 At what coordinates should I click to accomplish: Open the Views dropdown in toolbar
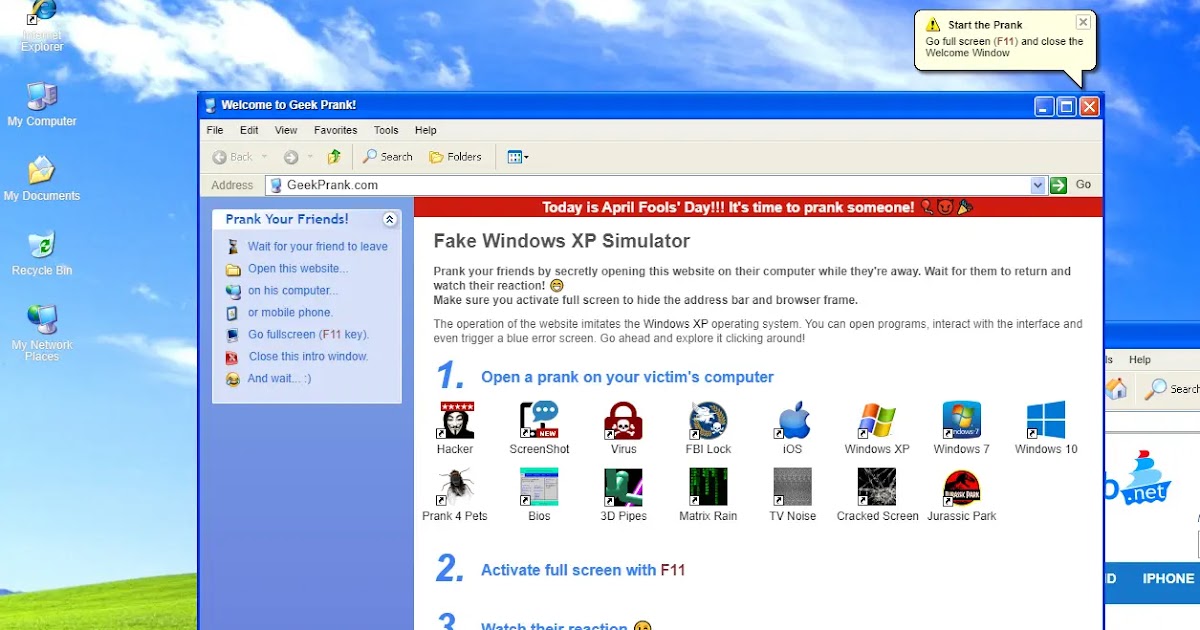[x=518, y=157]
